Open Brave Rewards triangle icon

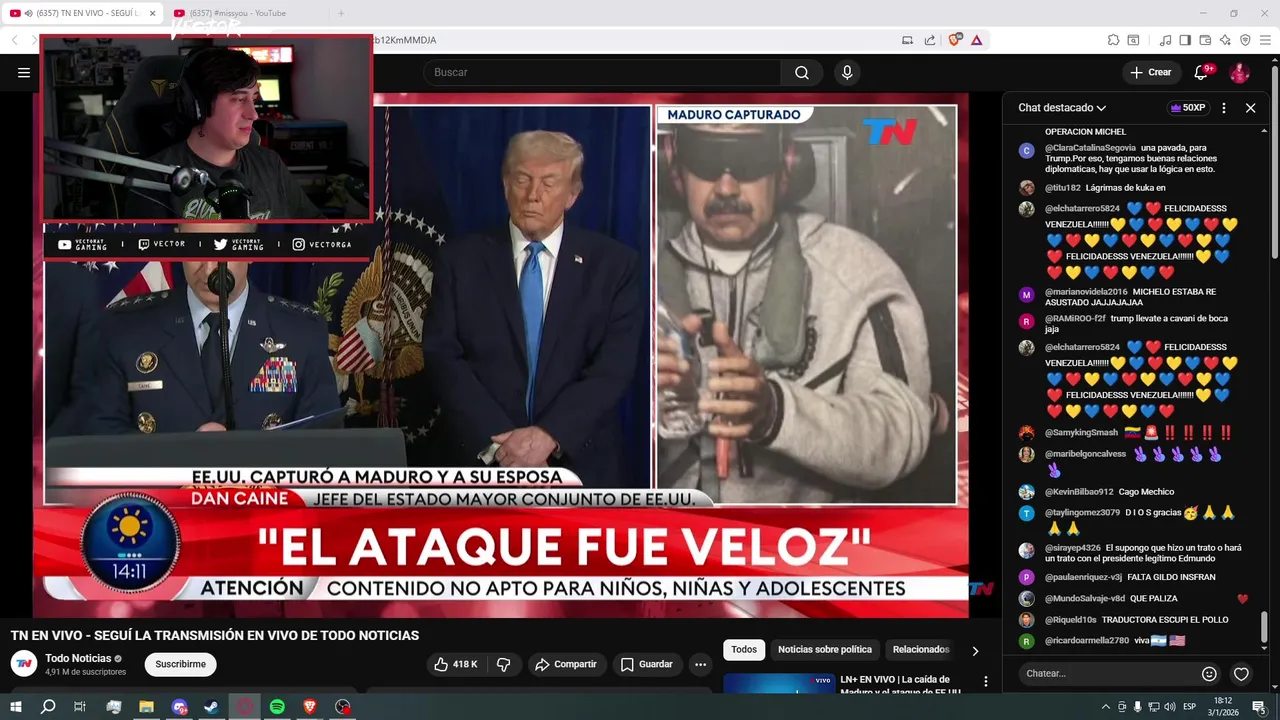tap(976, 40)
